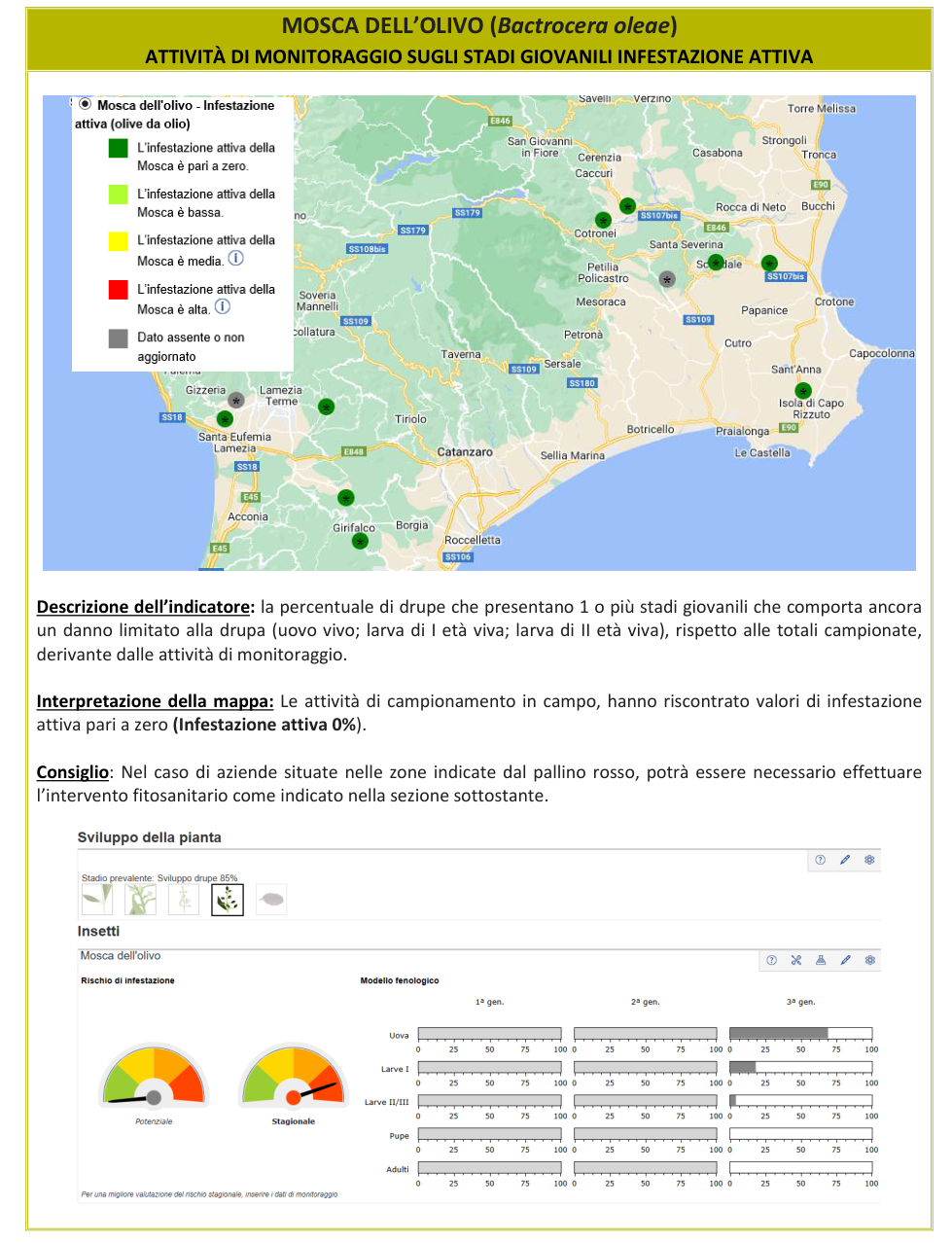Click red 'alta' legend swatch
Viewport: 952px width, 1243px height.
118,289
